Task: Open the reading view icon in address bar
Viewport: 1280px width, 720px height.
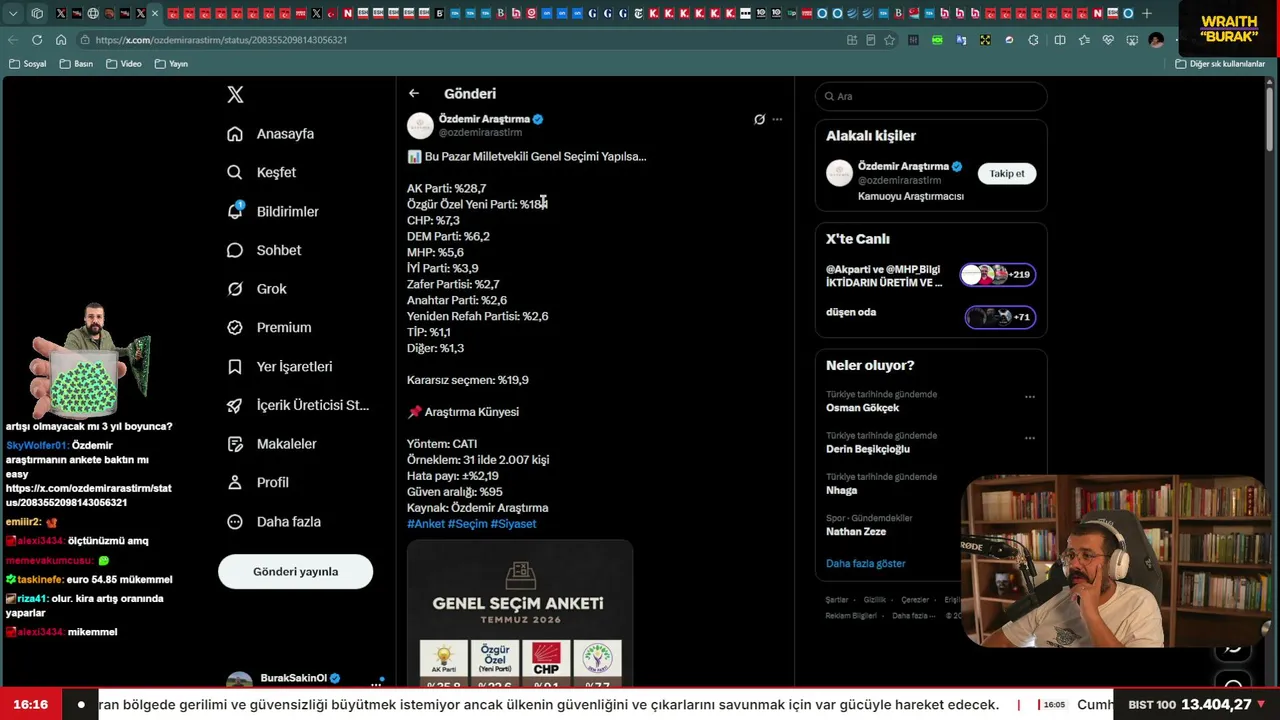Action: tap(870, 40)
